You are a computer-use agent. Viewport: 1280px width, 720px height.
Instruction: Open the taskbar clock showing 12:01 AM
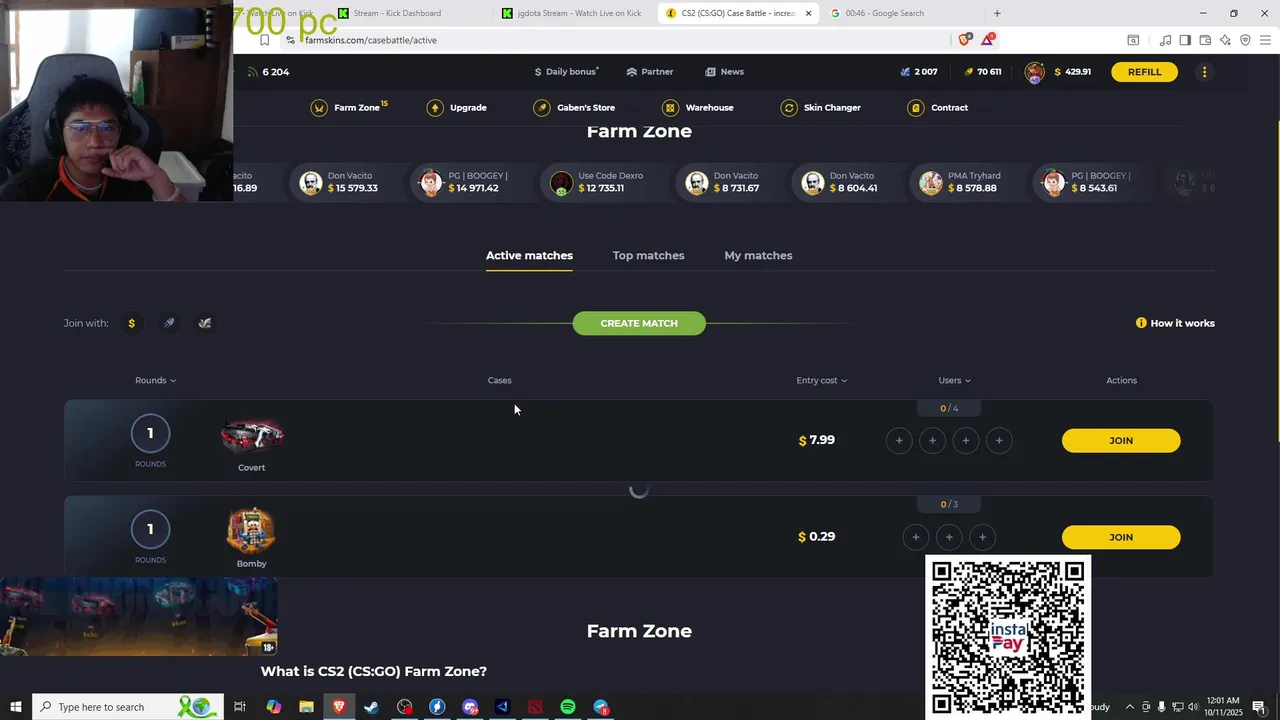[1223, 707]
